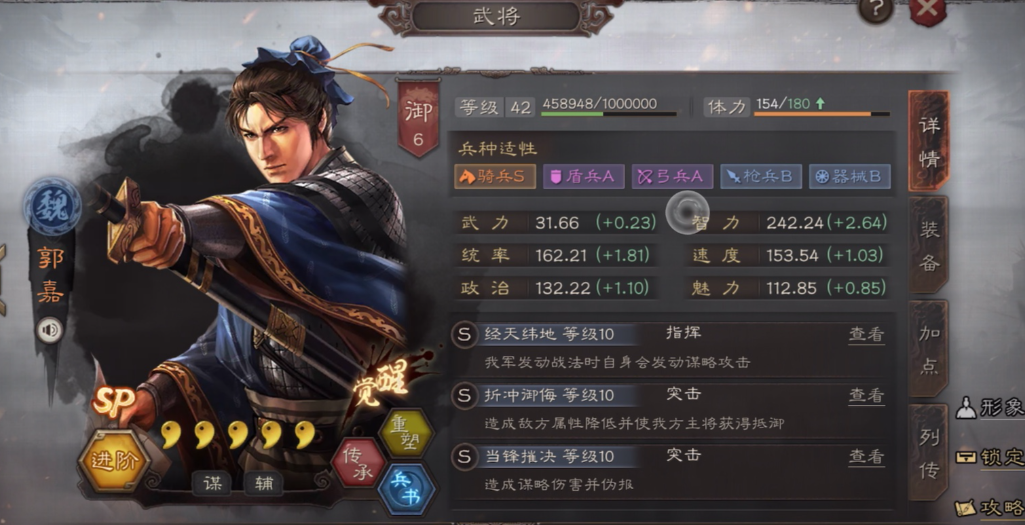
Task: Open the 兵书 blue hexagon icon
Action: pyautogui.click(x=407, y=490)
